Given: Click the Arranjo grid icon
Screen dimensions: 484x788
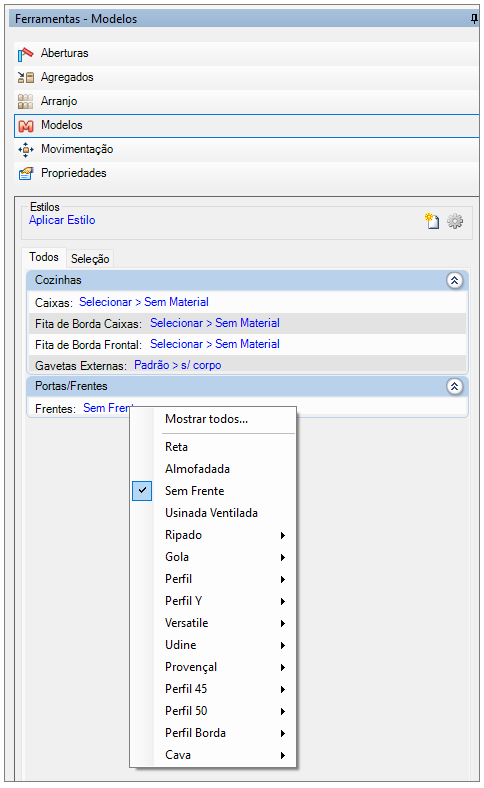Looking at the screenshot, I should click(25, 102).
